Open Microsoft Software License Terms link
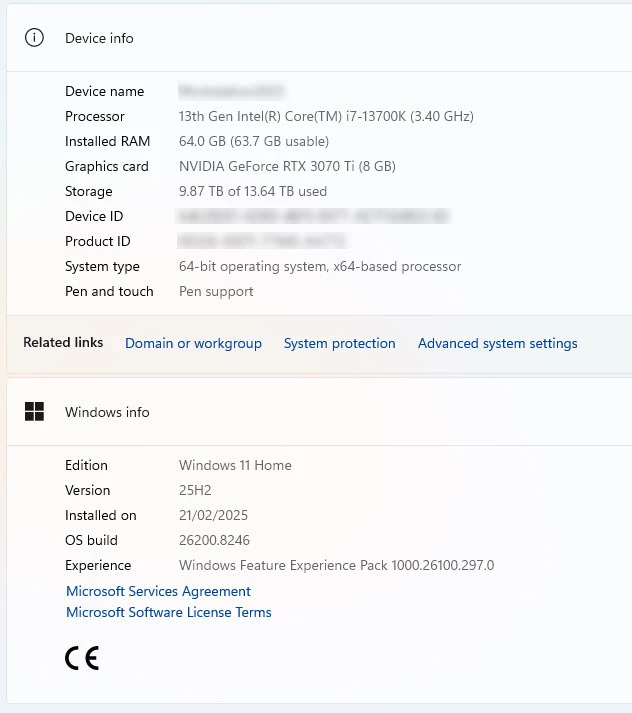 (x=169, y=612)
